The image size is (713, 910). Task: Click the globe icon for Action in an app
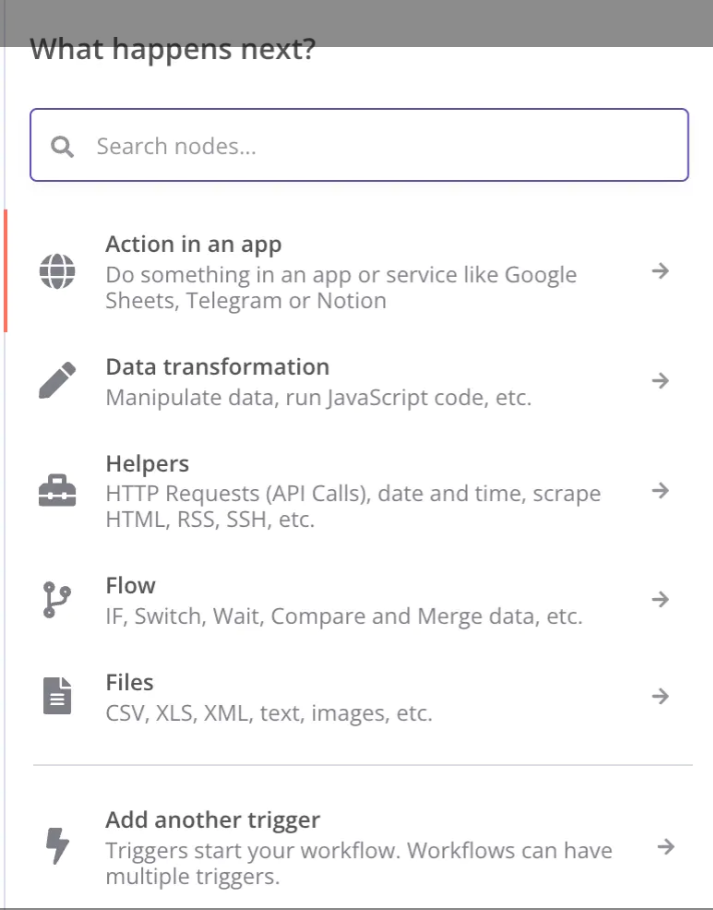[57, 271]
